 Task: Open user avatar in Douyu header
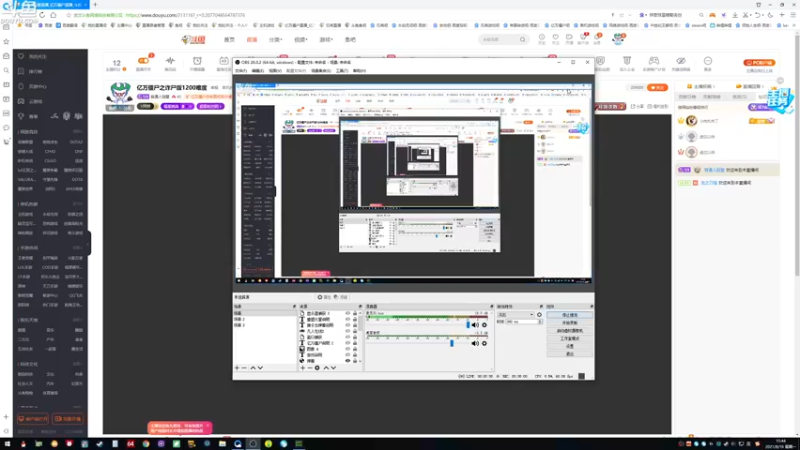(x=618, y=38)
